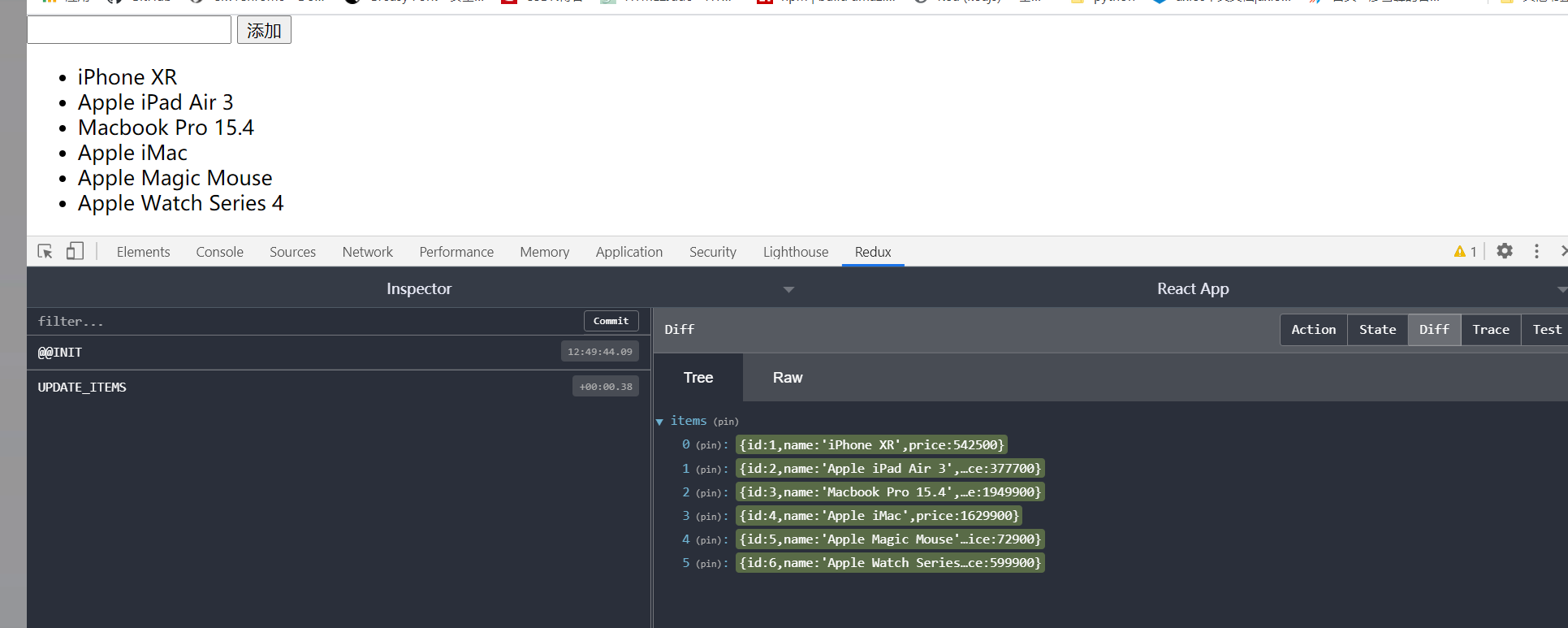Open the Security tab
This screenshot has height=628, width=1568.
(x=713, y=252)
